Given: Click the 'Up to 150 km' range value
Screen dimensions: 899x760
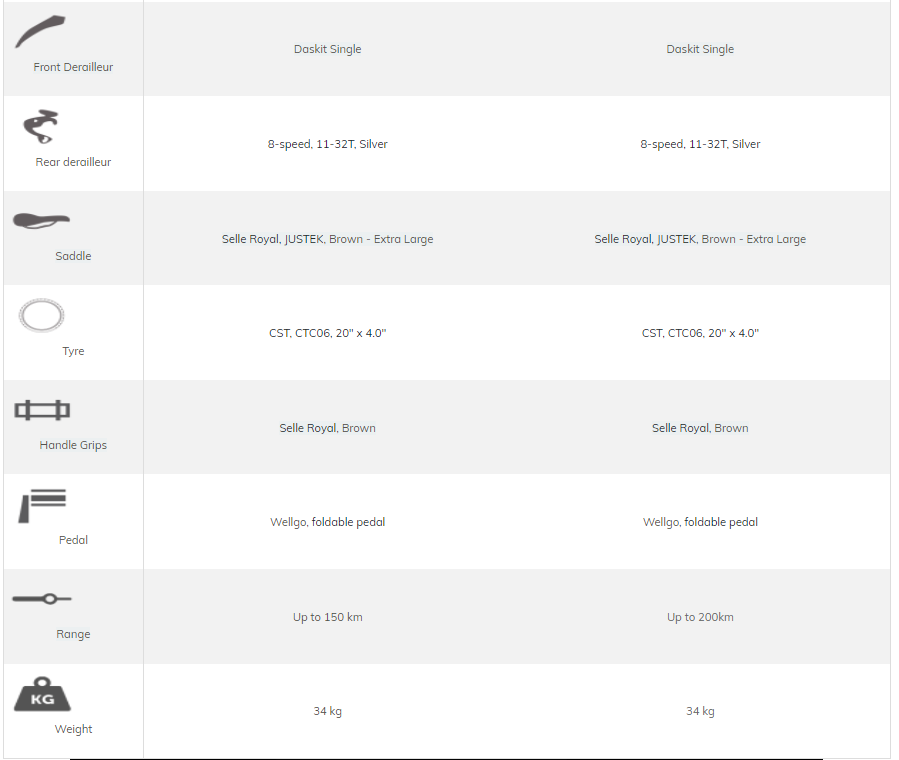Looking at the screenshot, I should pos(327,617).
